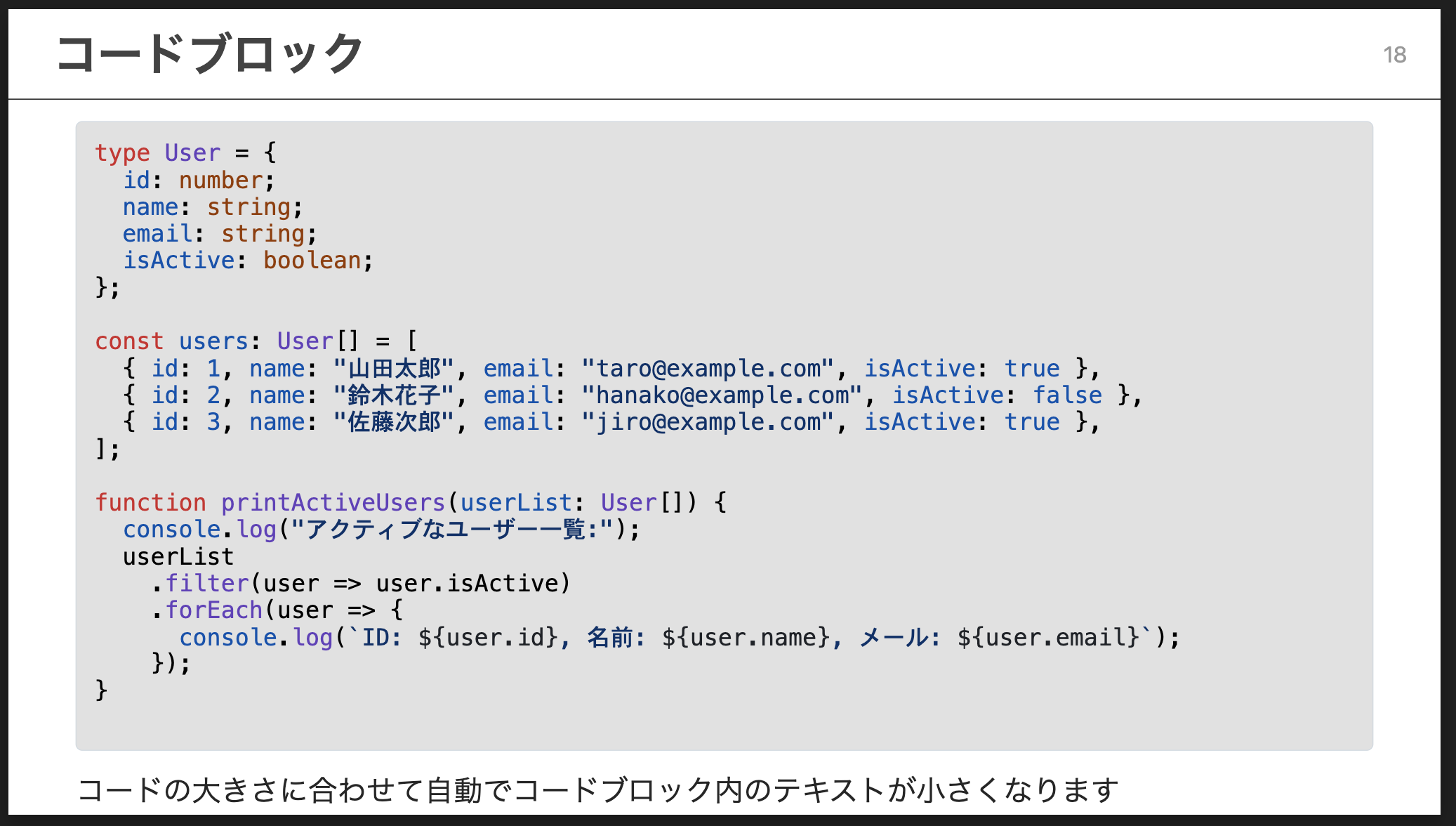Click the email "hanako@example.com"

(x=722, y=395)
